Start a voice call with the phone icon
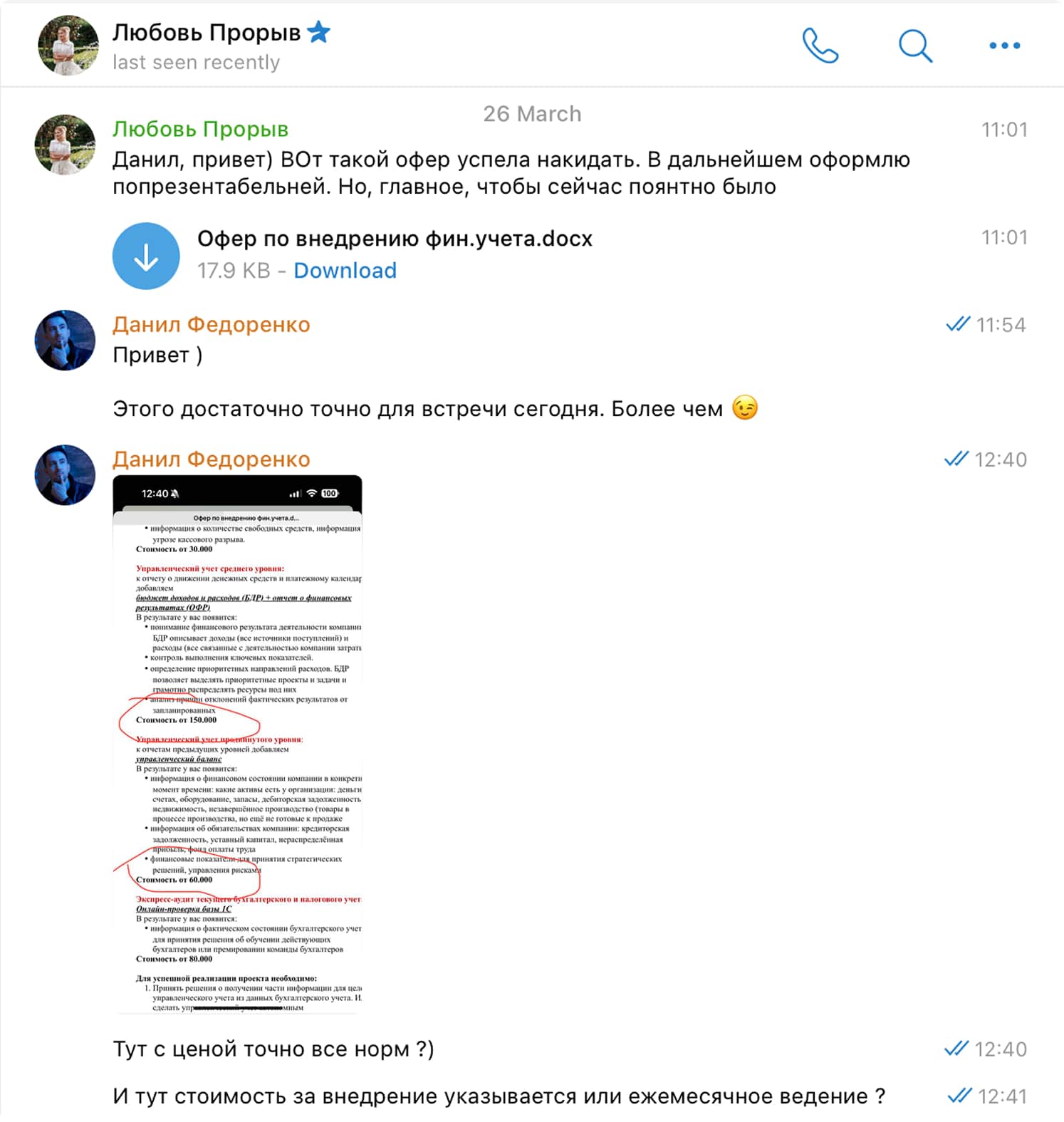The height and width of the screenshot is (1122, 1064). click(x=820, y=46)
